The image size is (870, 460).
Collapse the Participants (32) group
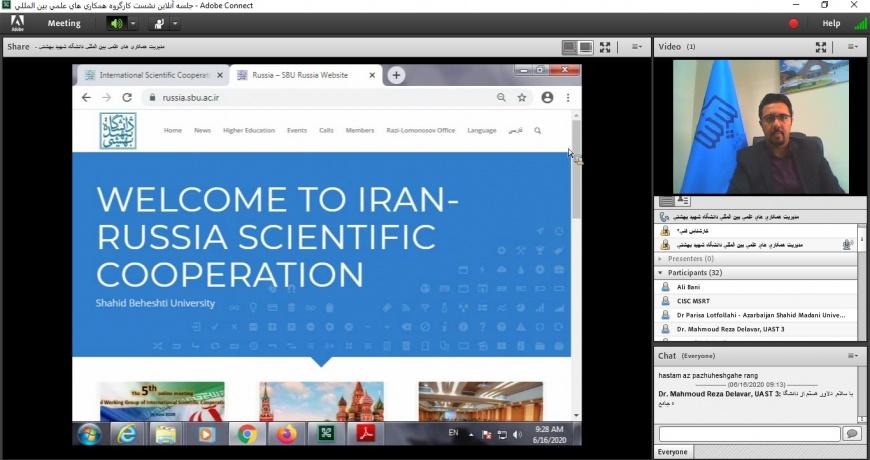click(660, 272)
